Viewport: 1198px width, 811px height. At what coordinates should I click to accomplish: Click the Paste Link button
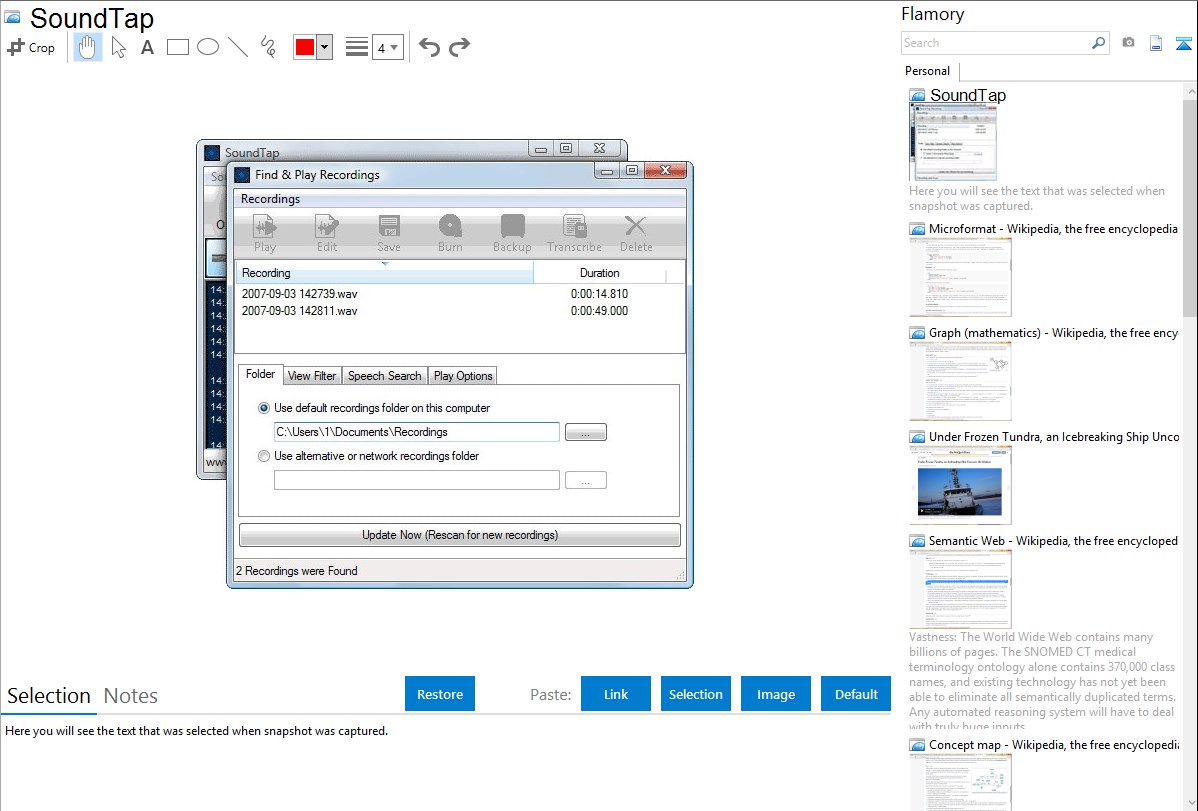(x=616, y=694)
